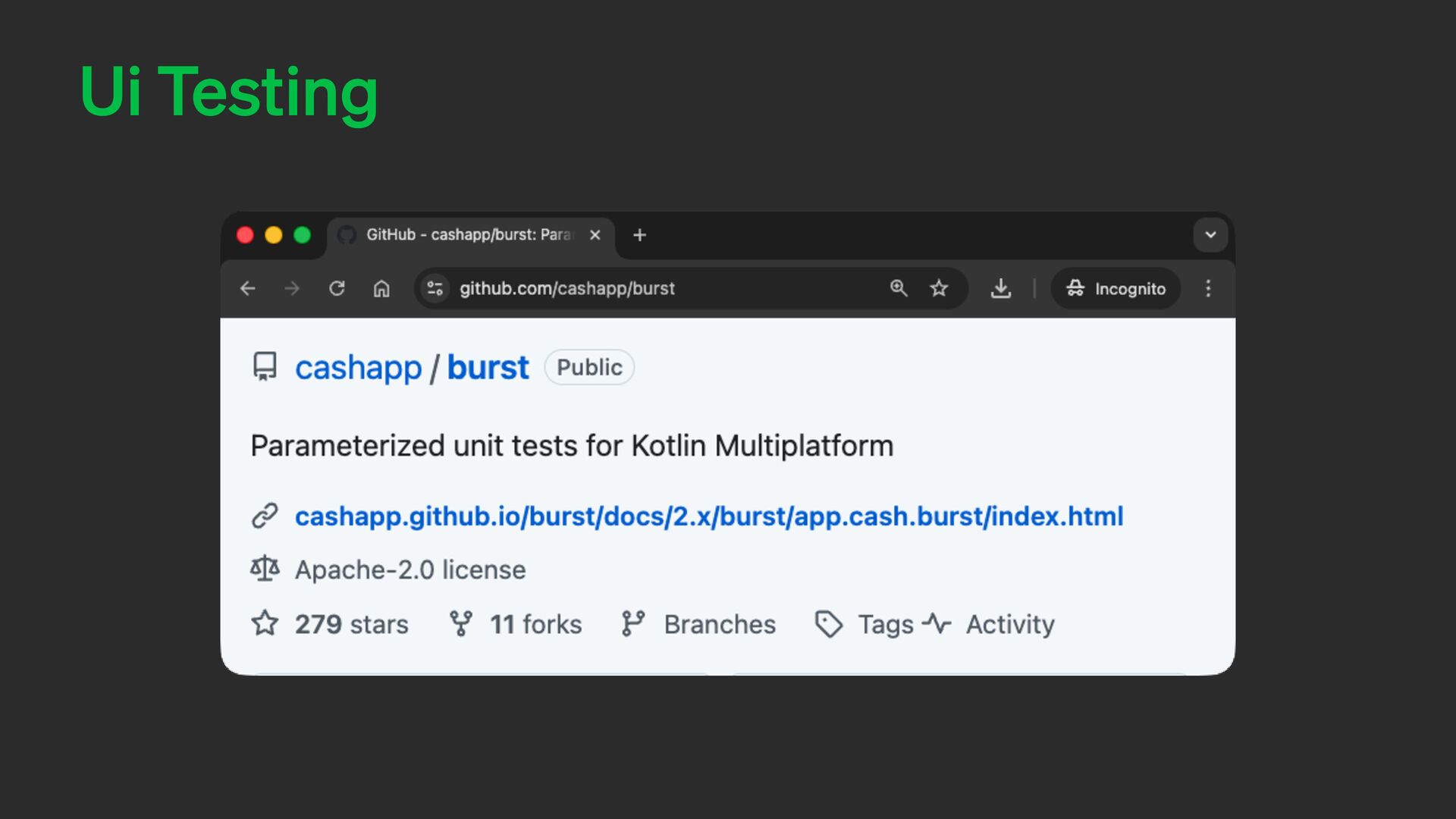Screen dimensions: 1456x819
Task: Open a new tab with plus button
Action: point(639,235)
